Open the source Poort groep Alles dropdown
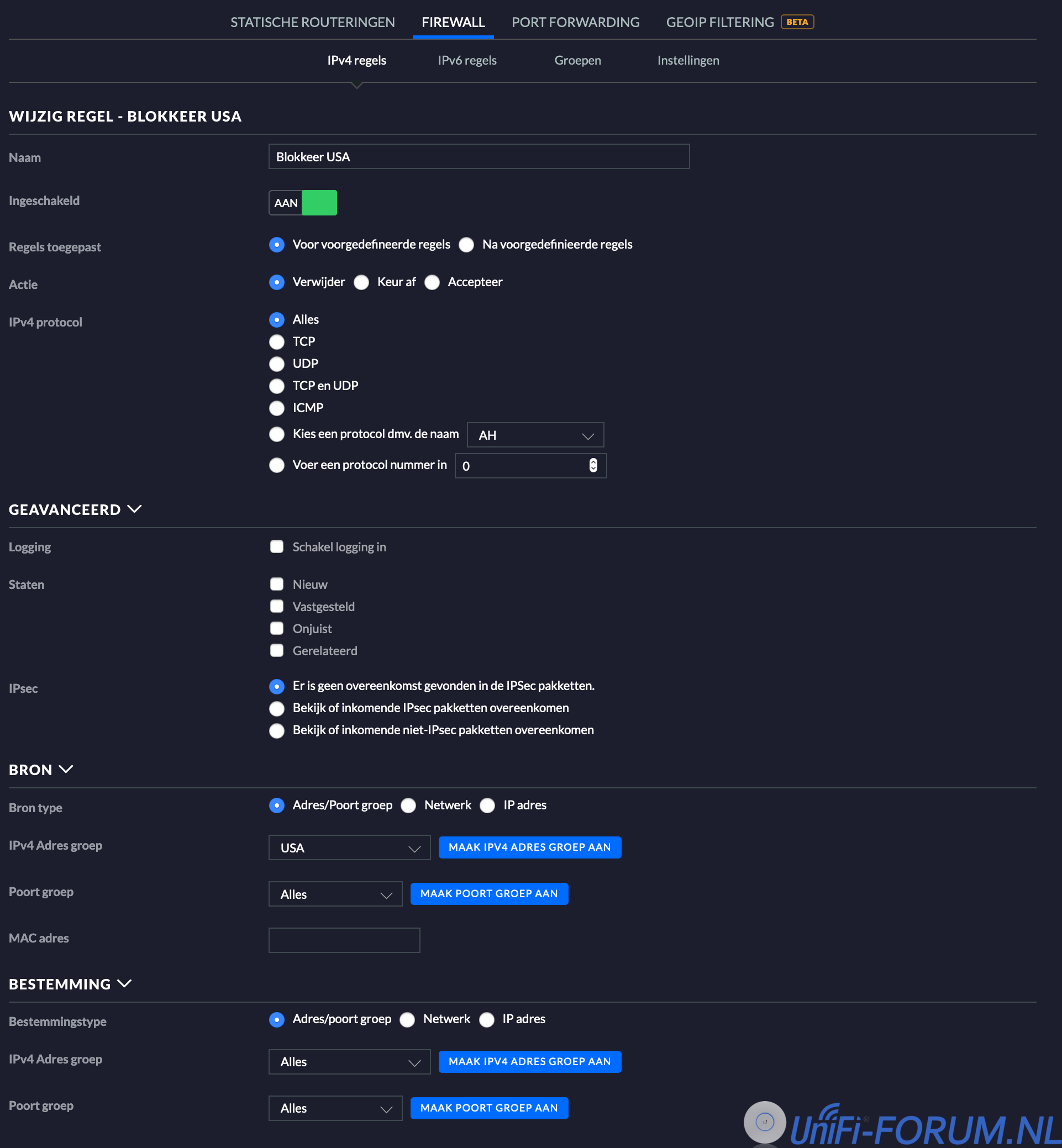Viewport: 1062px width, 1148px height. tap(335, 894)
